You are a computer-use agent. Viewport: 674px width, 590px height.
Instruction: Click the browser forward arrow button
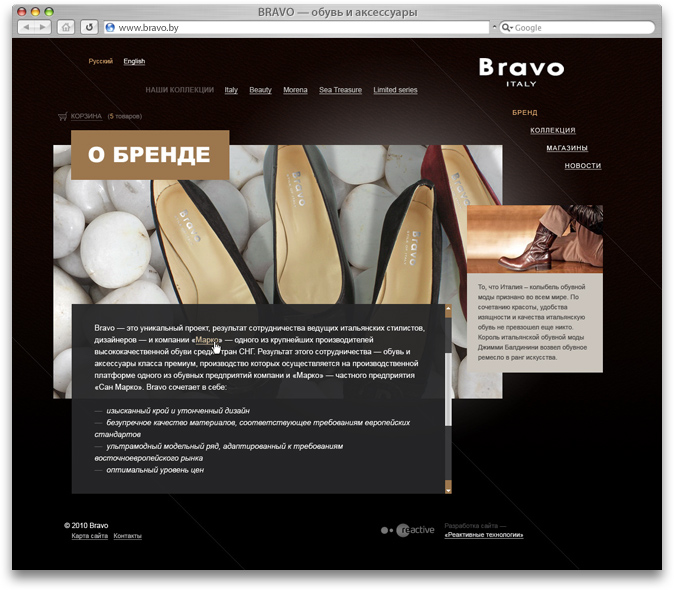[43, 28]
